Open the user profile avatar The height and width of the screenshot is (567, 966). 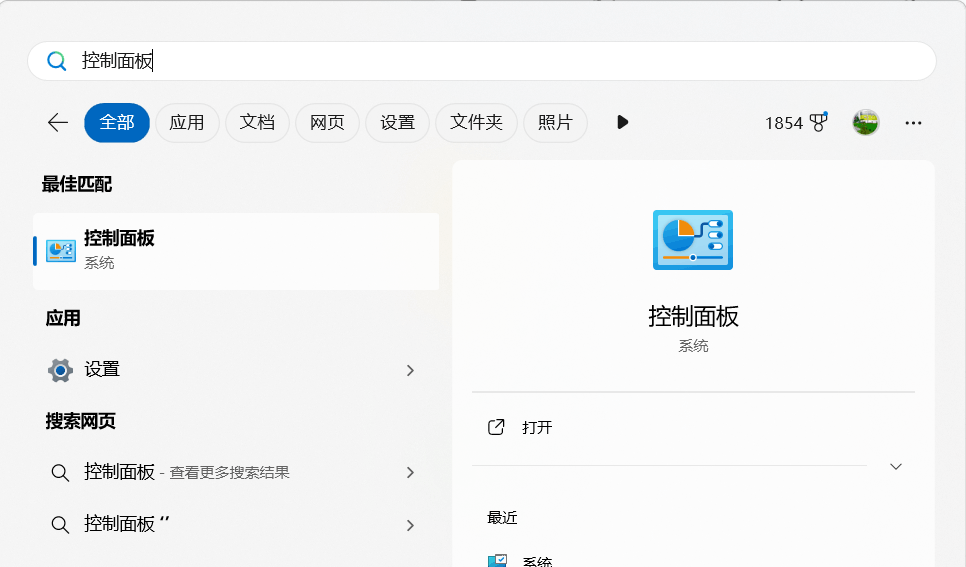pyautogui.click(x=866, y=123)
